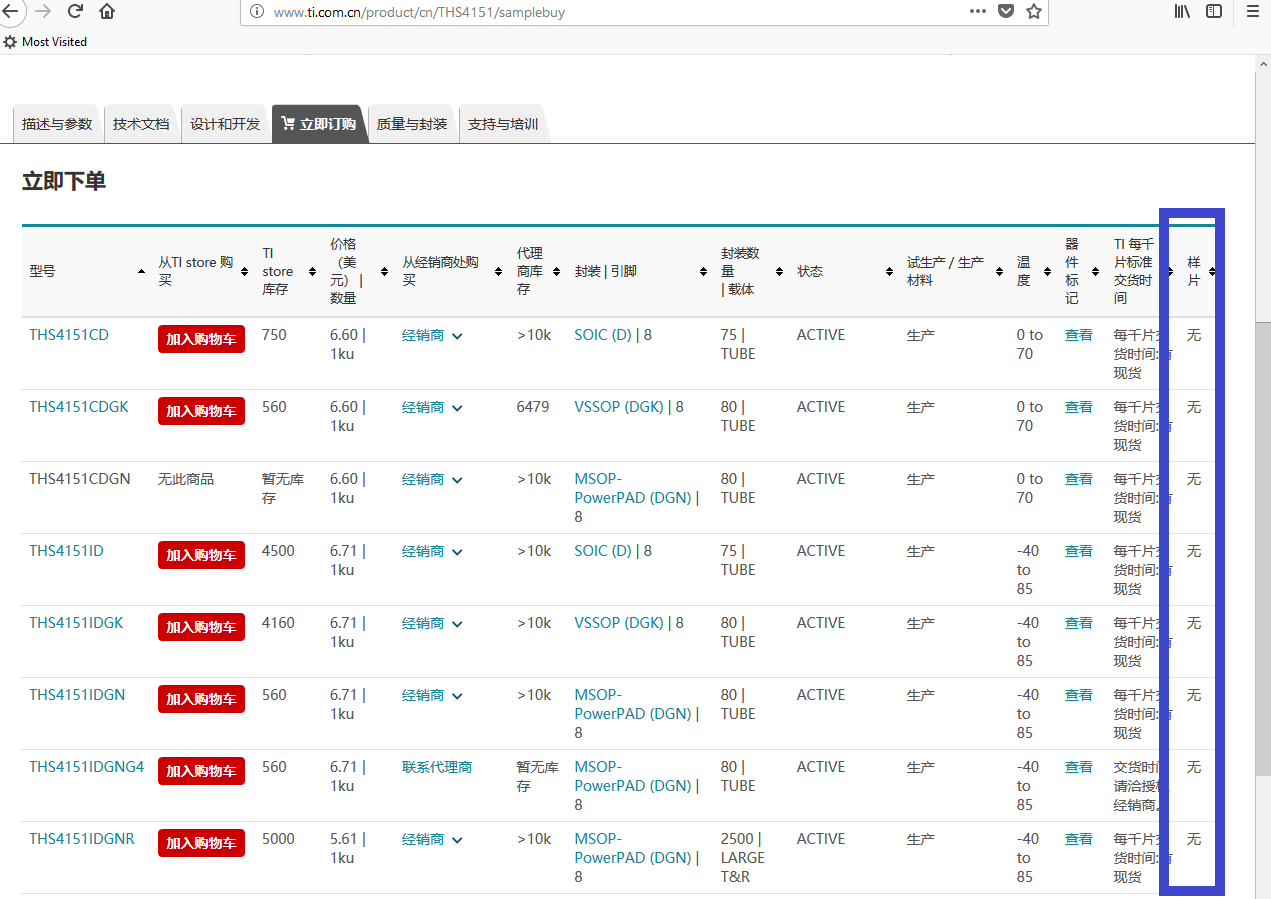Screen dimensions: 1271x899
Task: Add THS4151ID to cart
Action: (201, 555)
